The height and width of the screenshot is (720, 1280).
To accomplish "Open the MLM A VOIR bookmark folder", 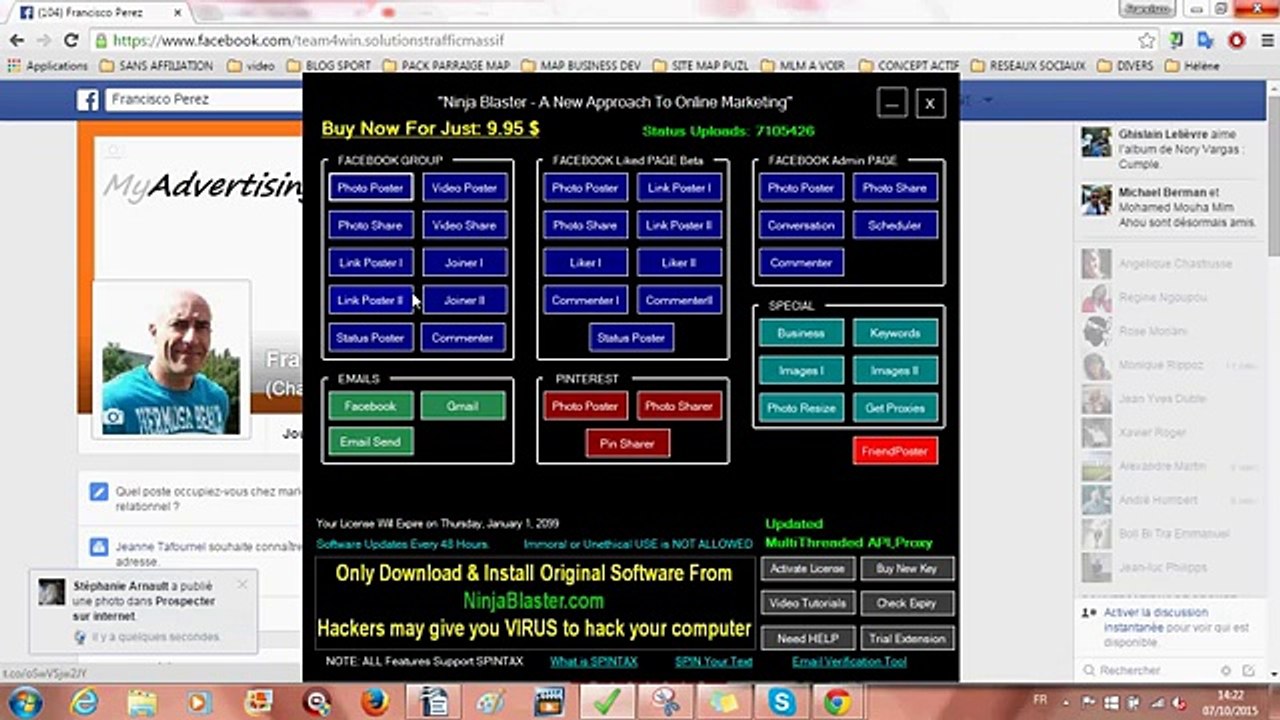I will coord(802,66).
